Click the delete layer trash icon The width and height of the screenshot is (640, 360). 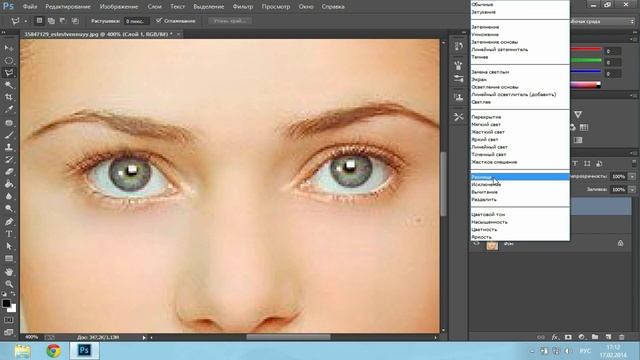coord(622,337)
